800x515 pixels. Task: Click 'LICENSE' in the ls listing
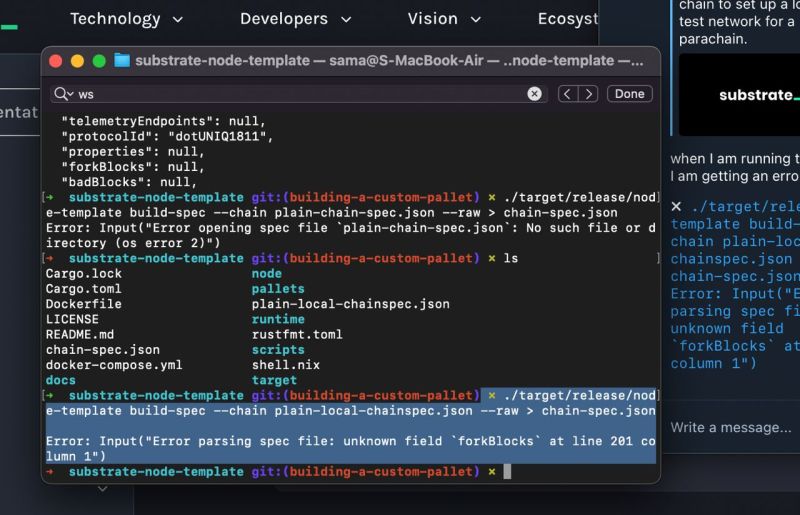72,320
